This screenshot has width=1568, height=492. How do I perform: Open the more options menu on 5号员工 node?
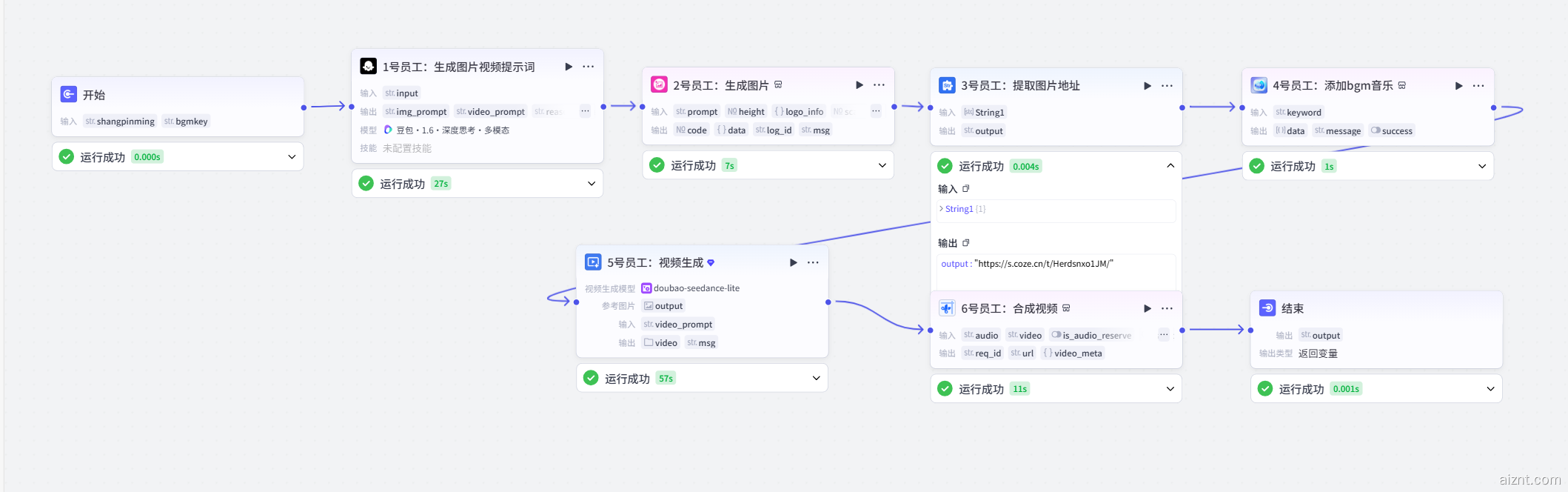[813, 263]
